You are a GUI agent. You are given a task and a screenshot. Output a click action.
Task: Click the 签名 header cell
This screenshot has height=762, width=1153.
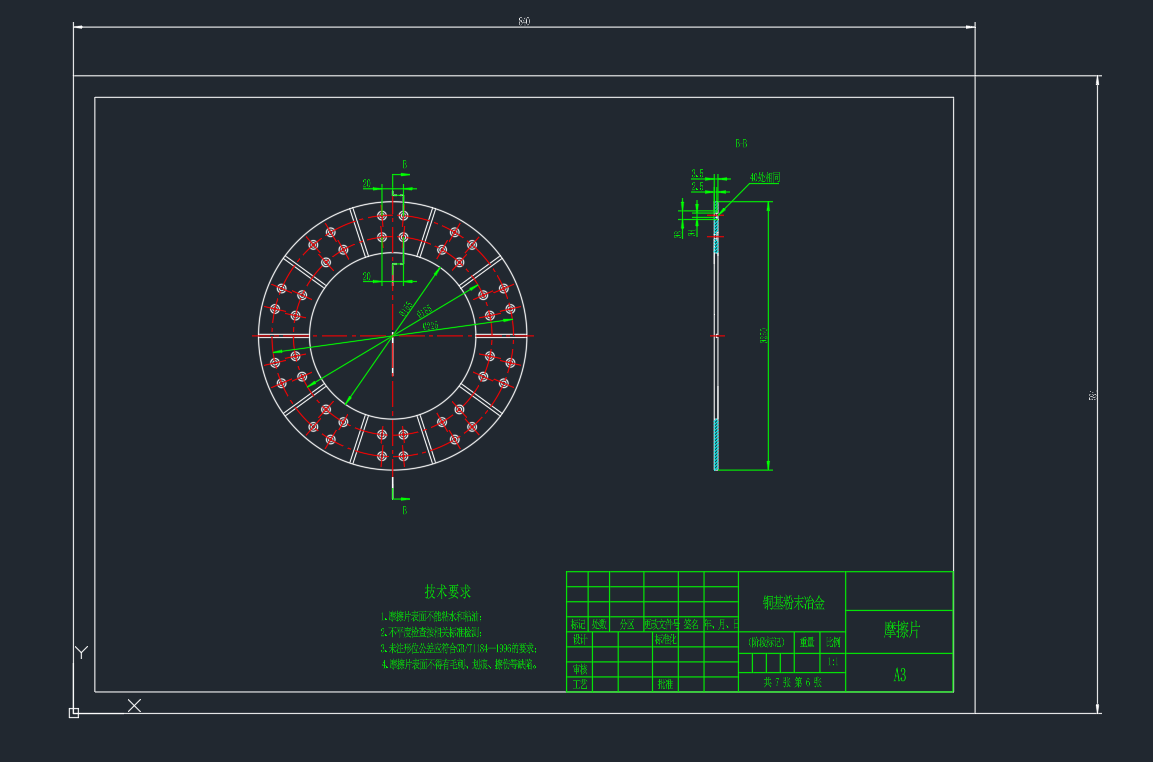[691, 624]
